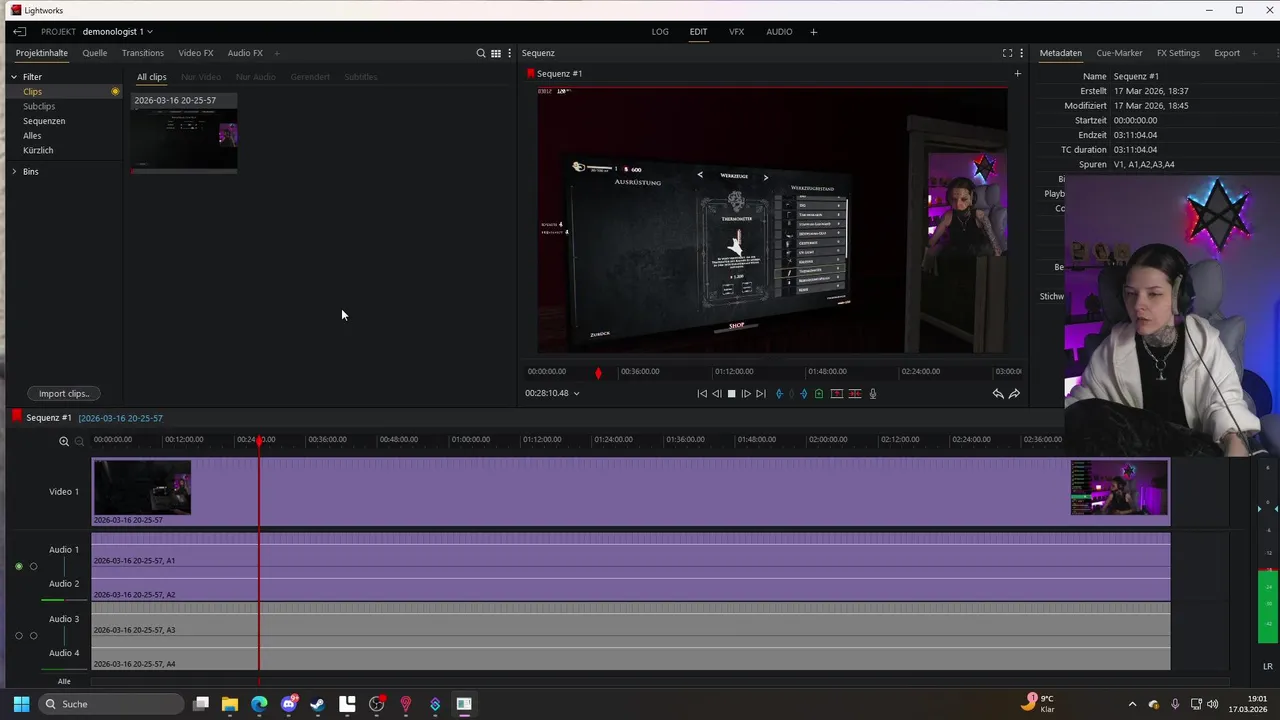1280x720 pixels.
Task: Switch to the LOG workspace
Action: pos(660,32)
